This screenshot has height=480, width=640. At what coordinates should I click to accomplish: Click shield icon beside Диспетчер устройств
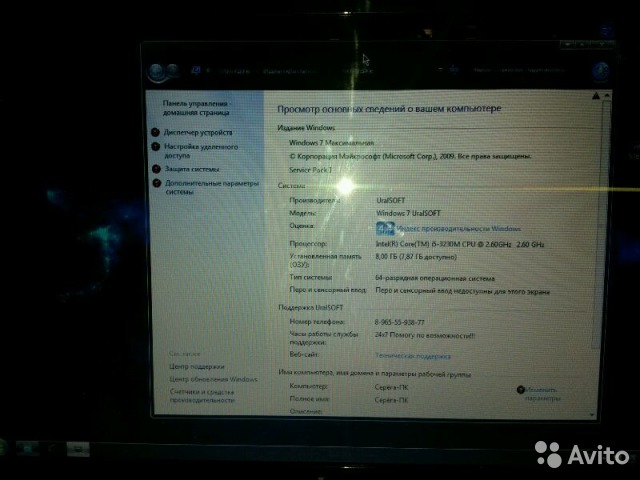pos(155,132)
